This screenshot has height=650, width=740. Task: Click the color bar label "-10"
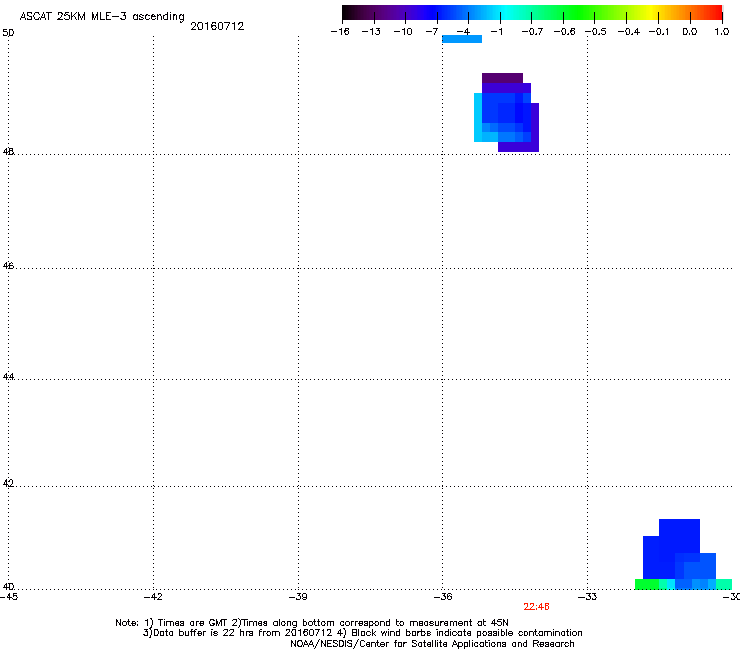coord(403,32)
